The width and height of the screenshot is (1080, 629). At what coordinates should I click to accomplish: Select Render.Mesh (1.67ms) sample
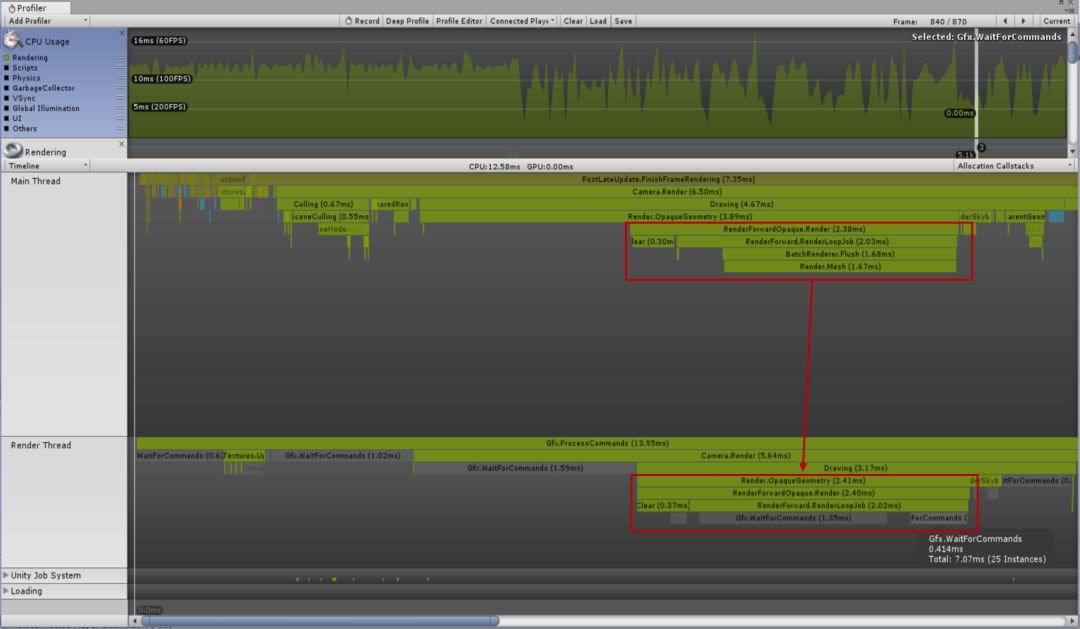[840, 266]
